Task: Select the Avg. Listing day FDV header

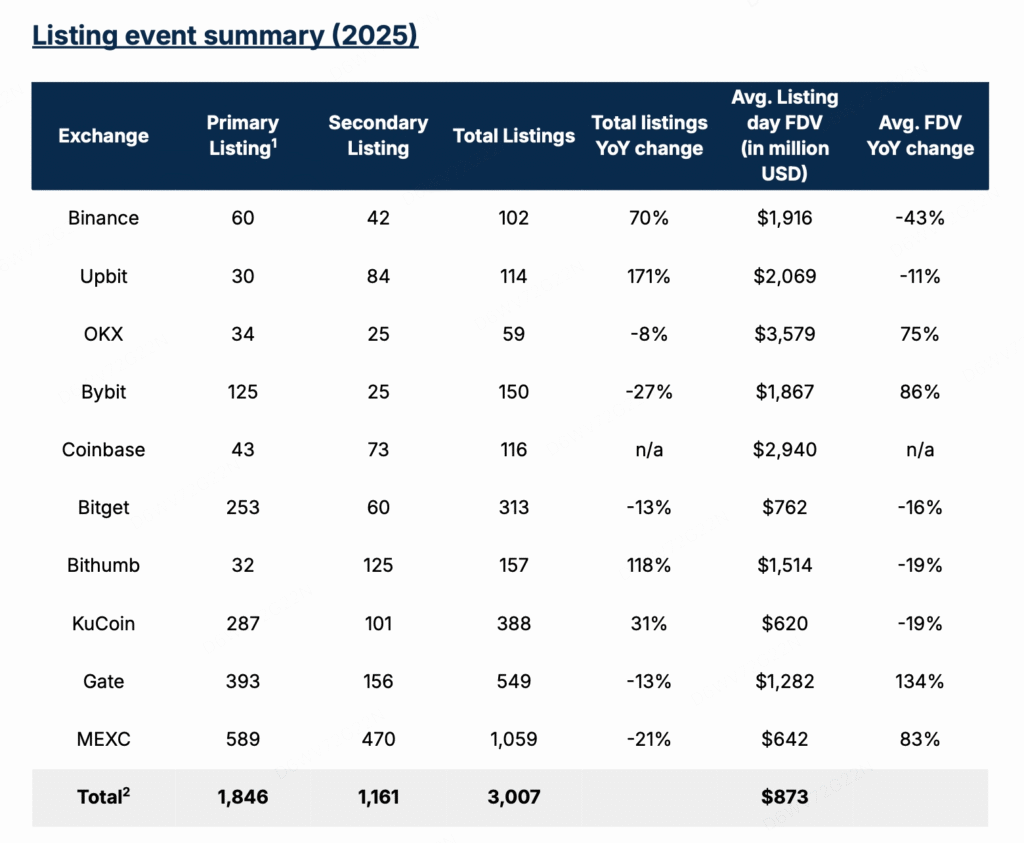Action: (784, 136)
